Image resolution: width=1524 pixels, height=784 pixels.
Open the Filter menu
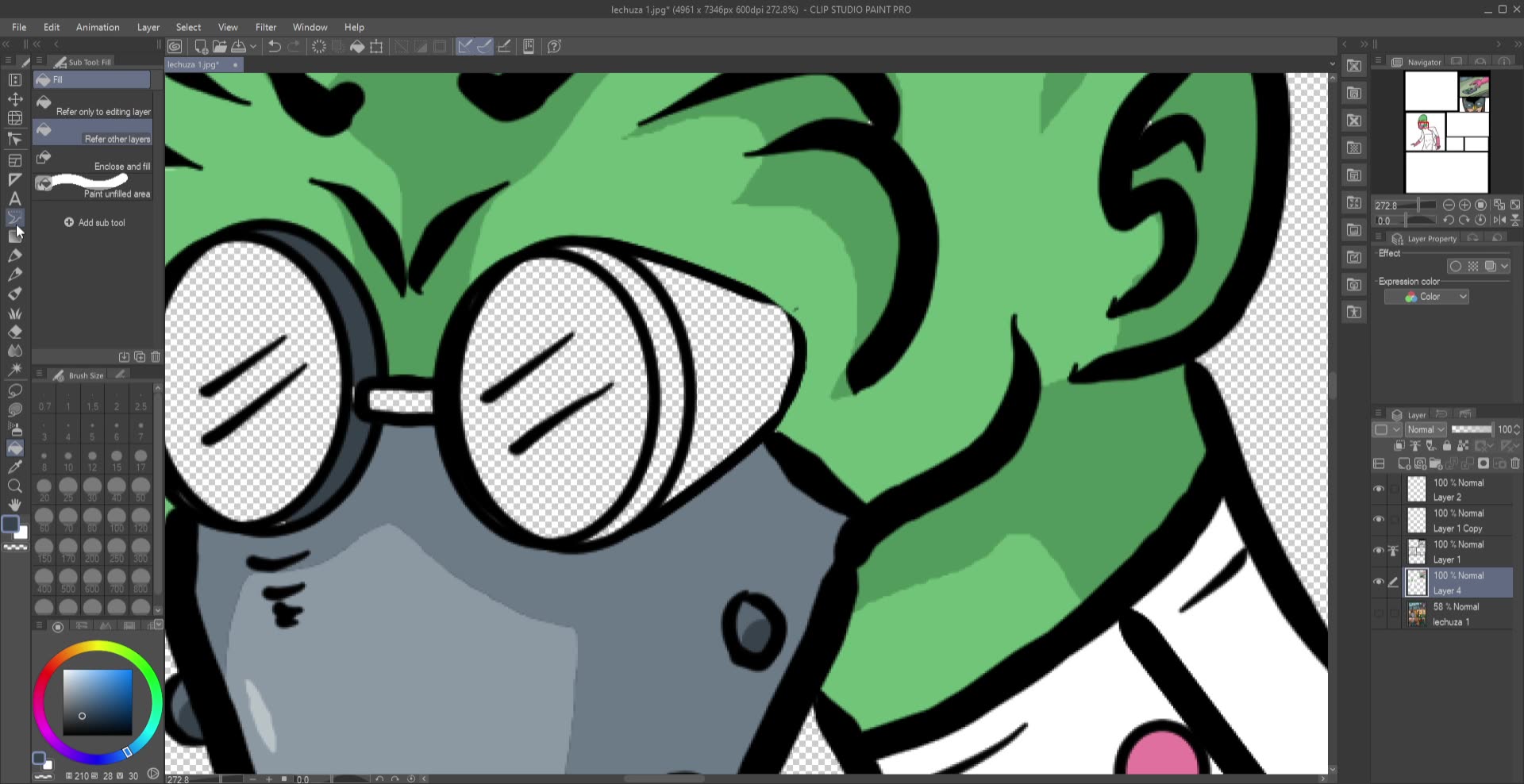coord(266,26)
